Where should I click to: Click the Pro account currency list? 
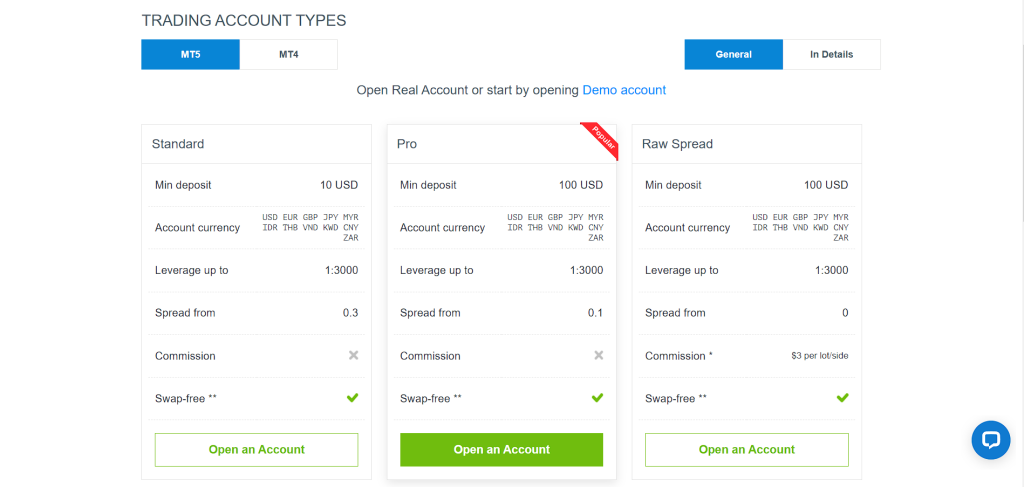(556, 227)
